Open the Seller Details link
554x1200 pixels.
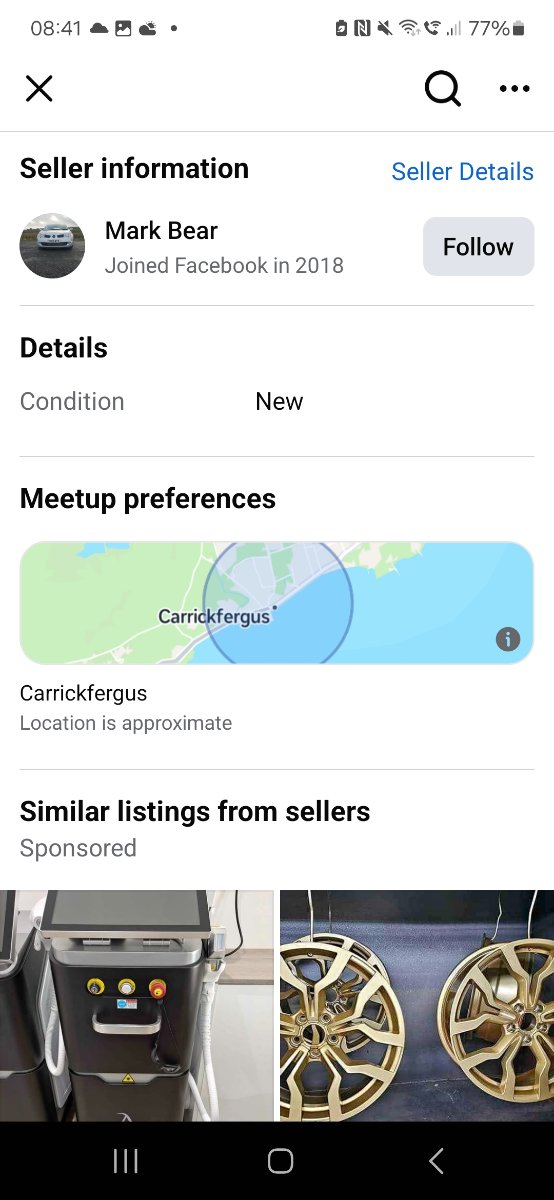462,172
